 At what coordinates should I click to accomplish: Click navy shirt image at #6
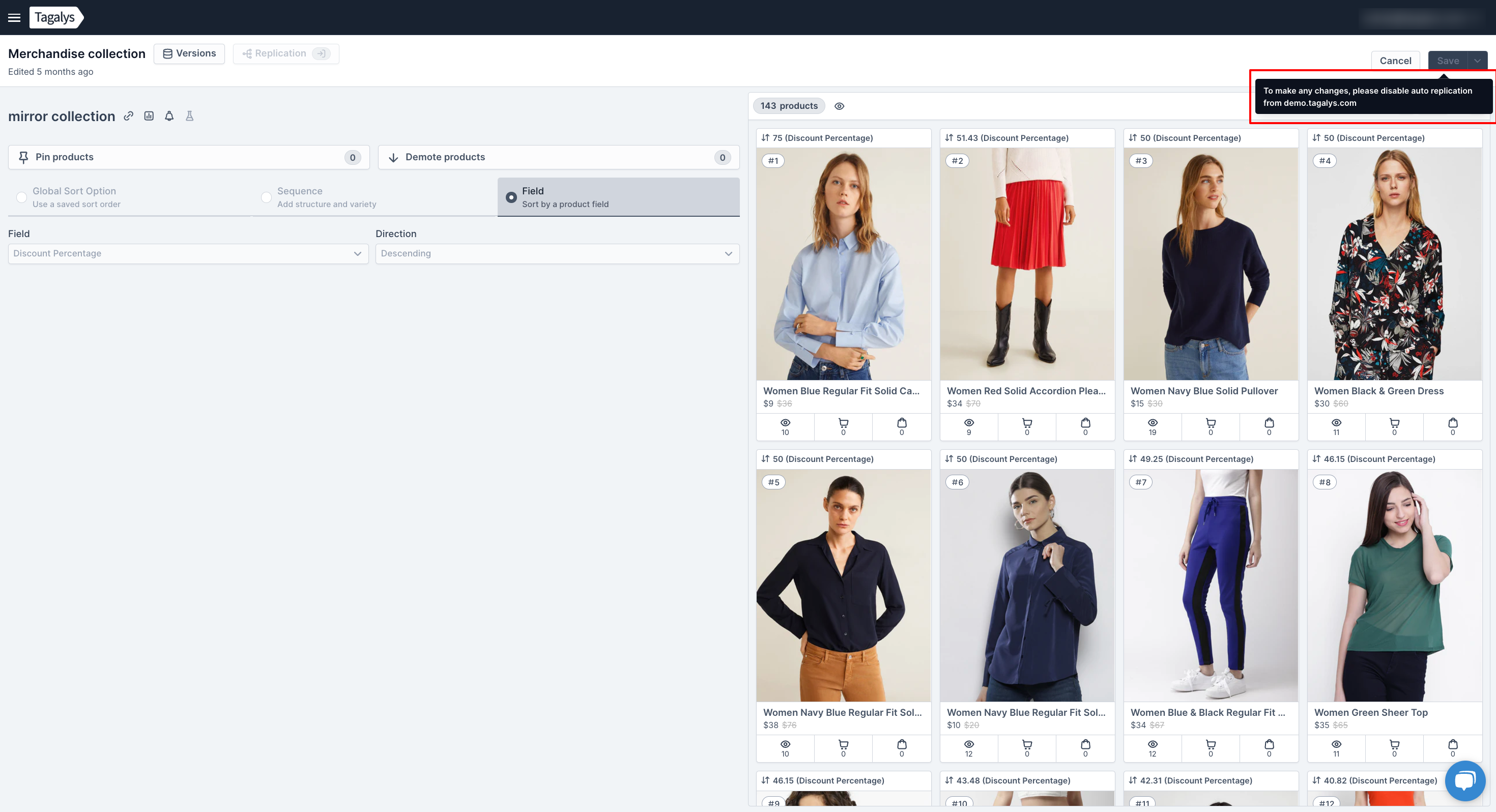point(1027,586)
